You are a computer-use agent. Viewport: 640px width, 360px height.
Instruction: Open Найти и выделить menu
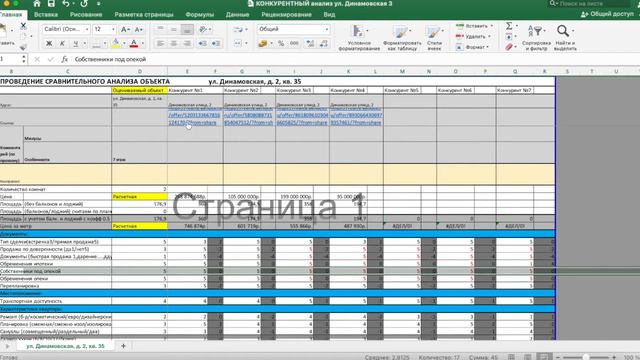point(565,38)
